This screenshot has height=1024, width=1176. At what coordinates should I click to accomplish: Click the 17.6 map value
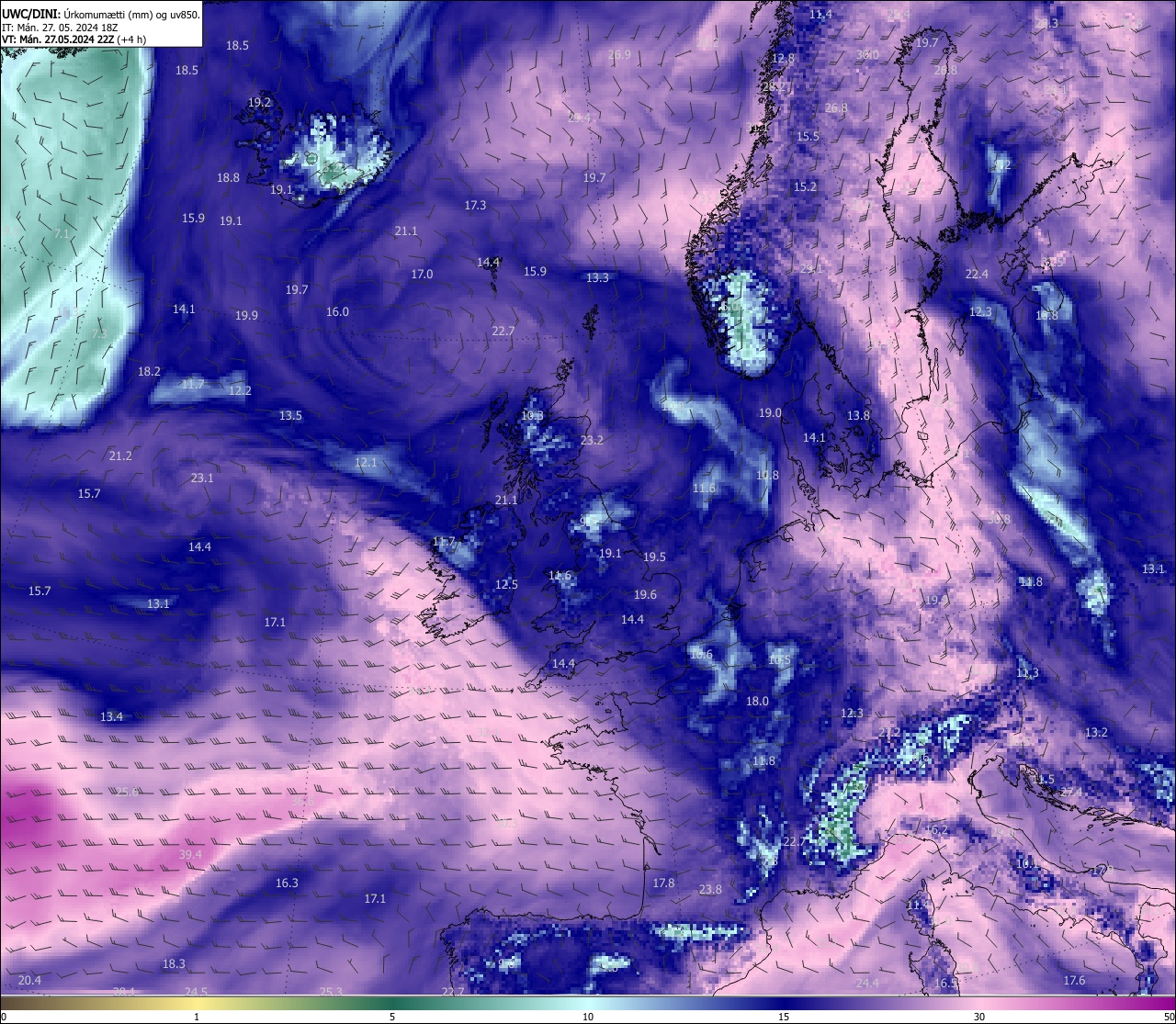point(1074,980)
